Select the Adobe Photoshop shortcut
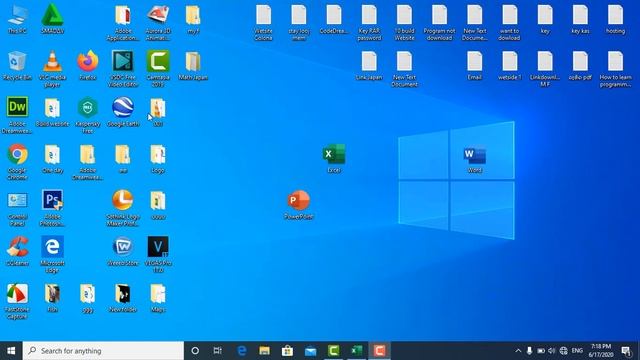Image resolution: width=640 pixels, height=360 pixels. click(52, 208)
